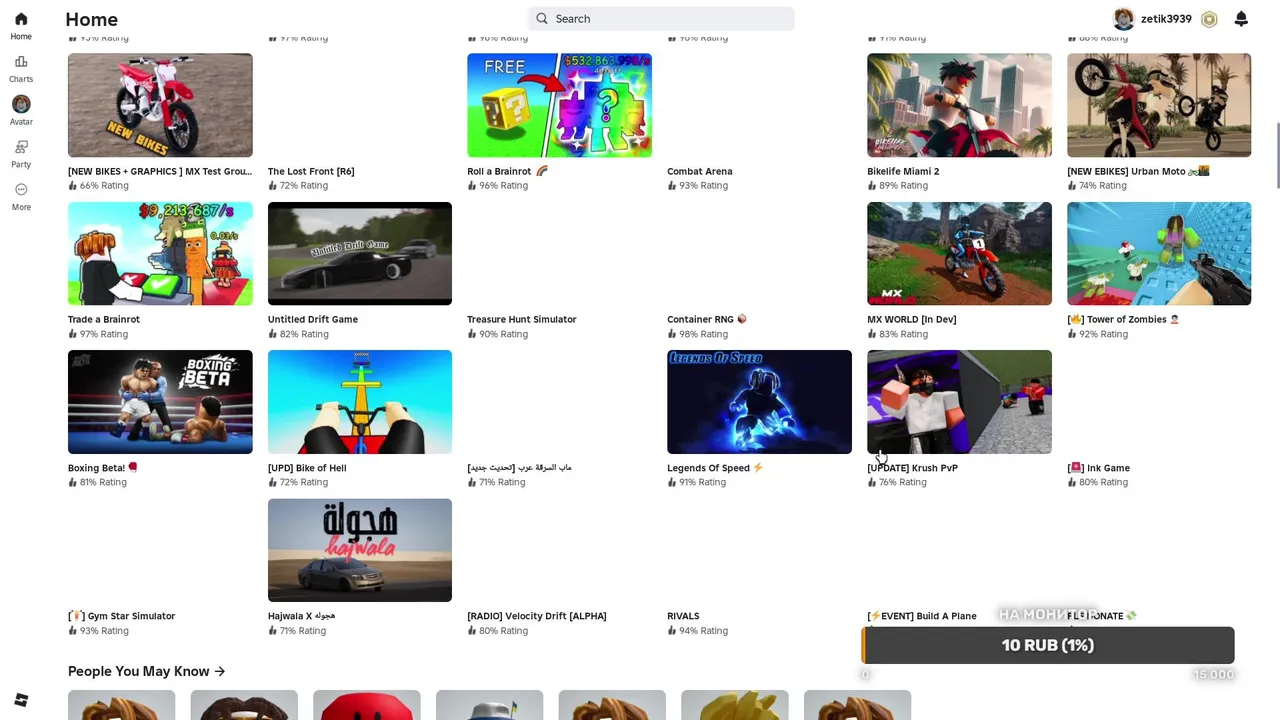1280x720 pixels.
Task: Click the Container RNG title
Action: [707, 319]
